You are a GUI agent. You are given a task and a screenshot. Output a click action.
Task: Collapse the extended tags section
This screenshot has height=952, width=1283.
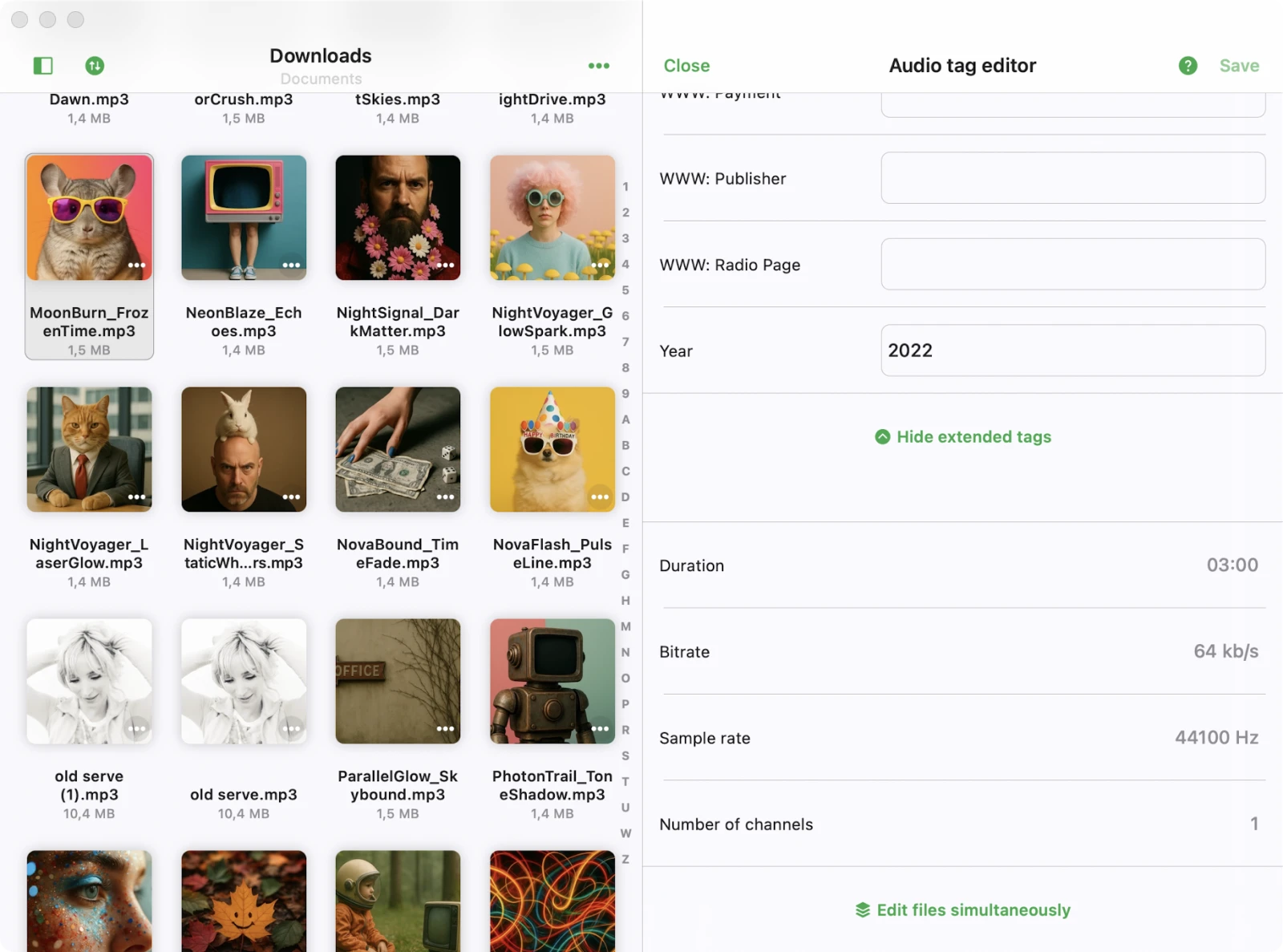962,437
